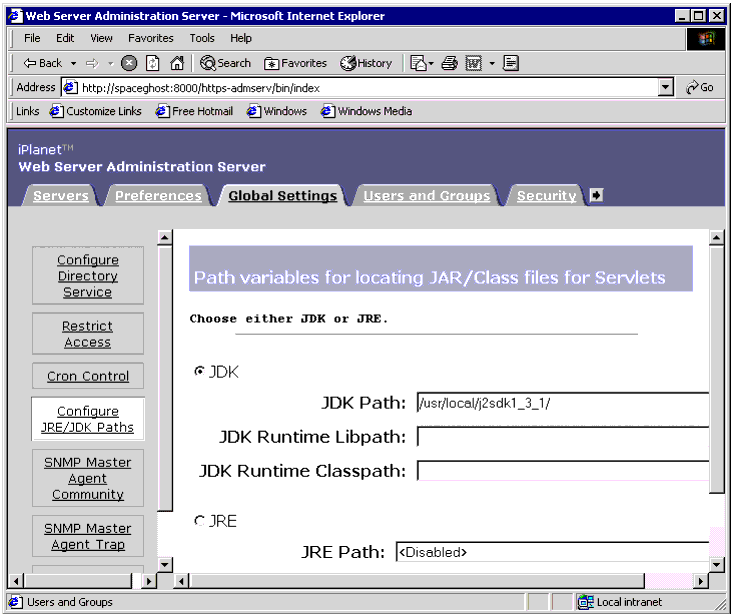This screenshot has width=733, height=616.
Task: Print the page with printer icon
Action: click(x=450, y=63)
